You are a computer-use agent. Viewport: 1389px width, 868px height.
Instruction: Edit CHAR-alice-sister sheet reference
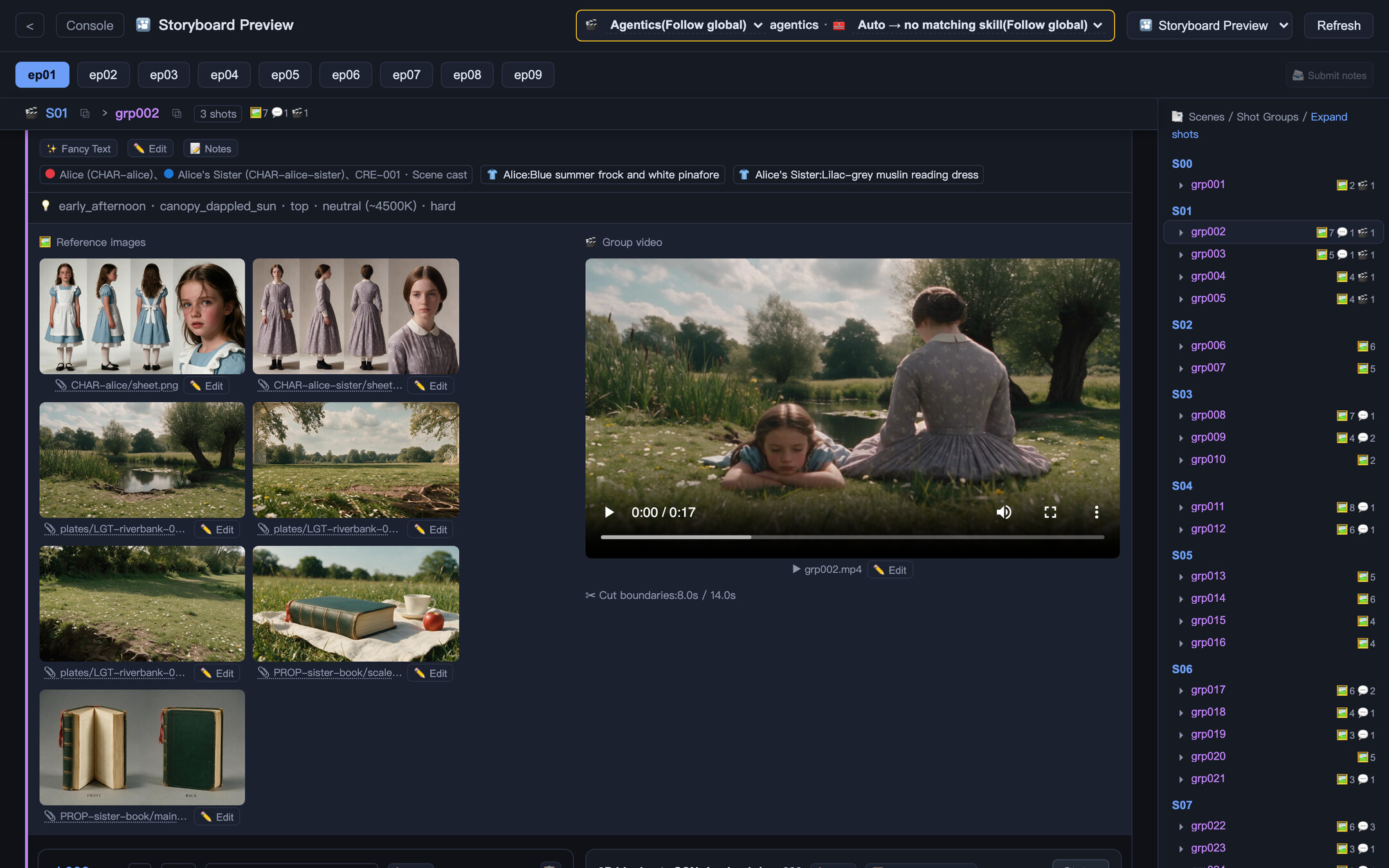point(431,386)
